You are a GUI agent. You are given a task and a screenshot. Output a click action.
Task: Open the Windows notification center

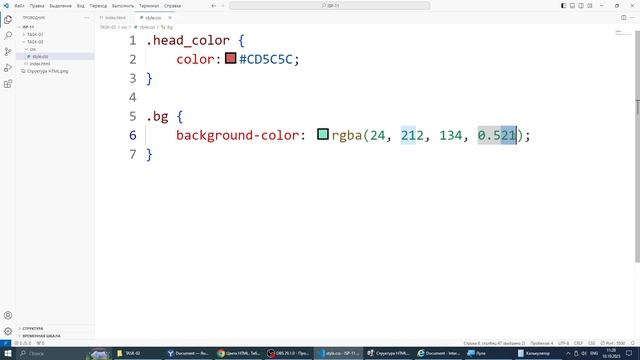pyautogui.click(x=629, y=353)
